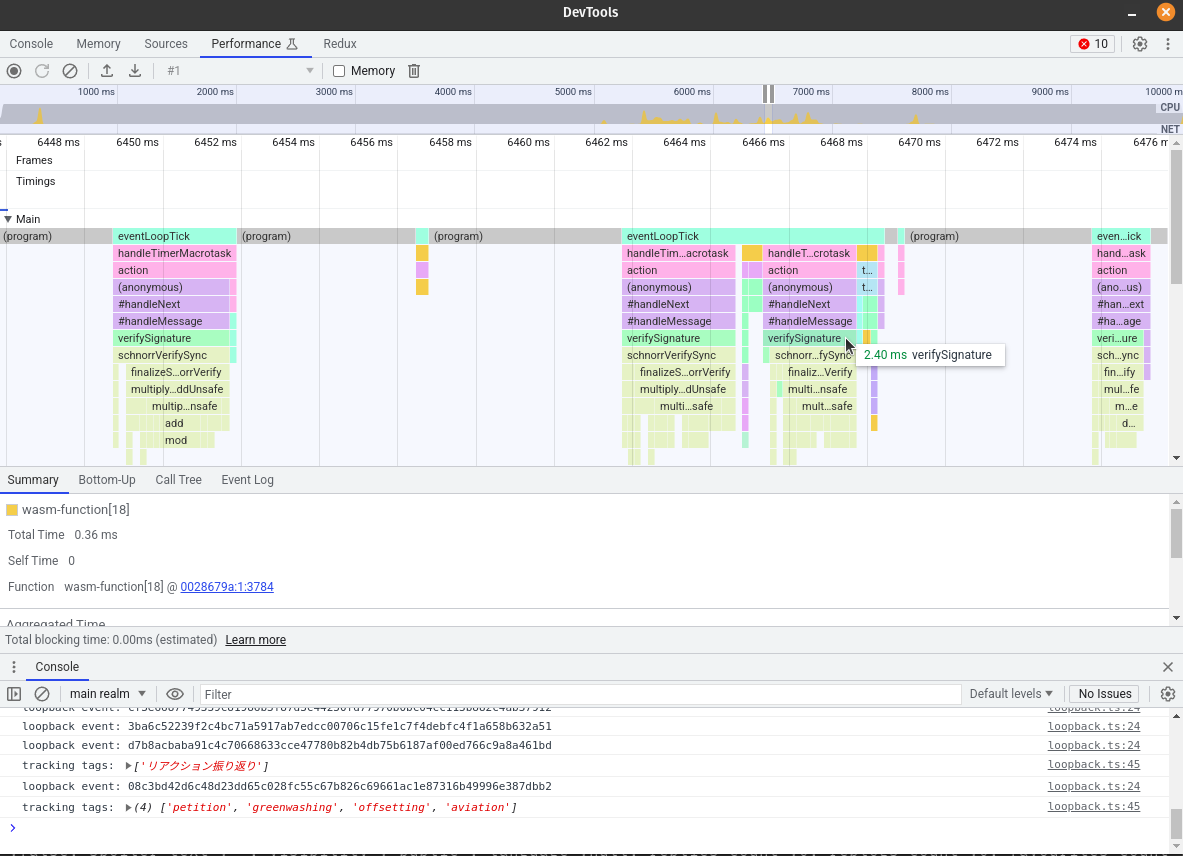Expand the petition tracking tags array
The width and height of the screenshot is (1183, 856).
(x=129, y=808)
